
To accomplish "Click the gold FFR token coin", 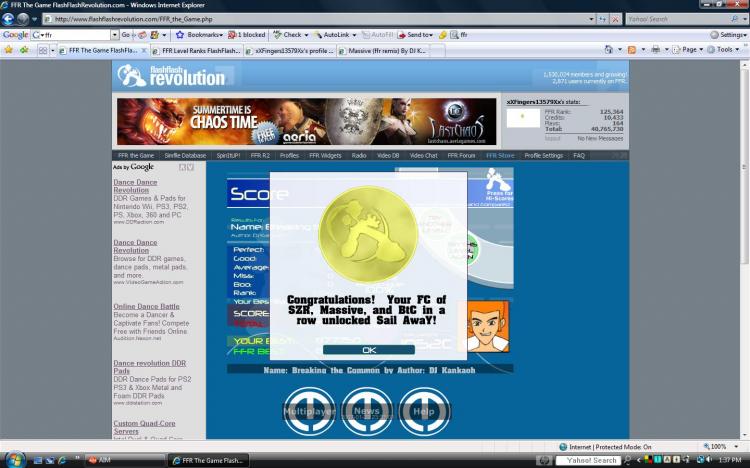I will click(368, 234).
